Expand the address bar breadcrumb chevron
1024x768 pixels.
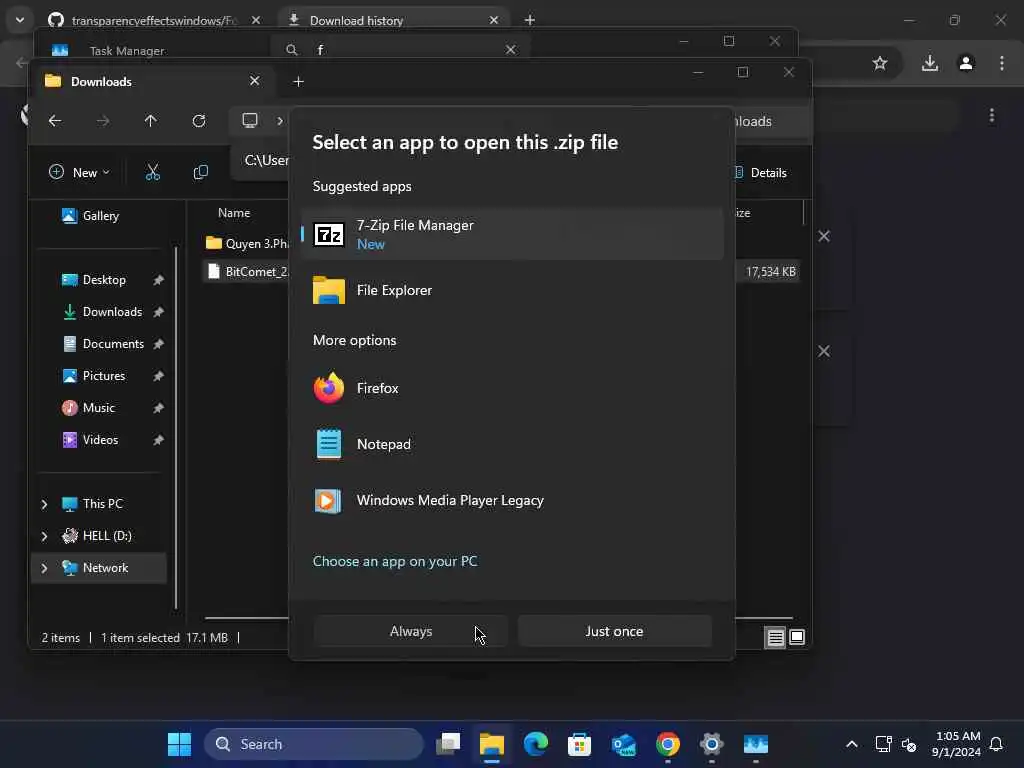280,121
